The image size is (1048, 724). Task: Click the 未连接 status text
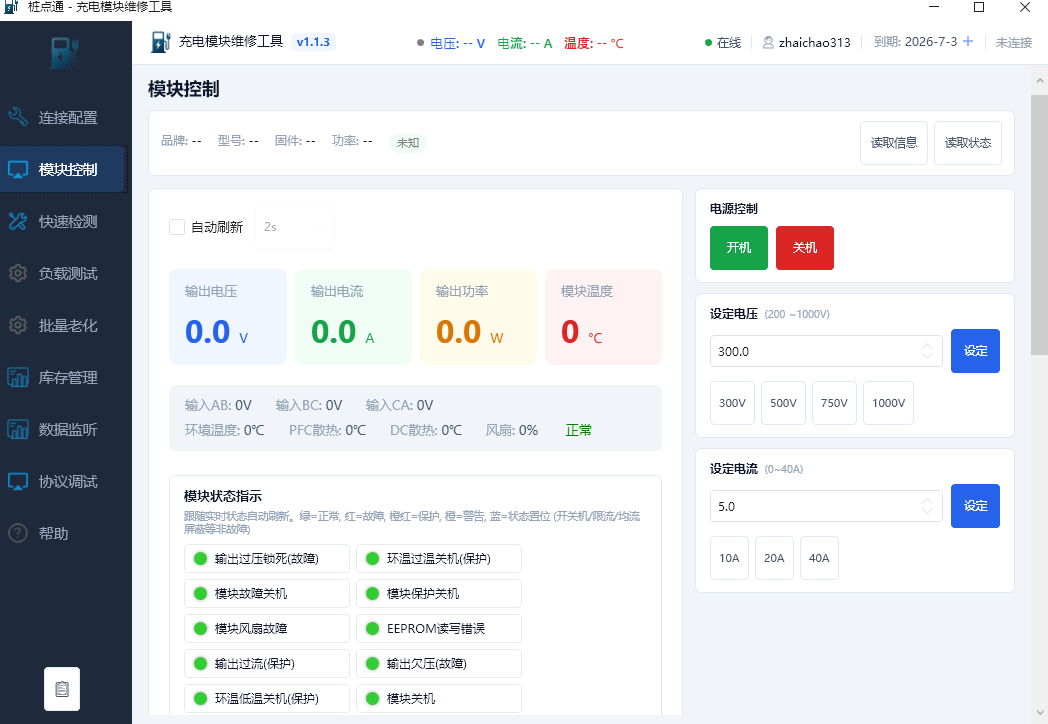click(x=1014, y=43)
